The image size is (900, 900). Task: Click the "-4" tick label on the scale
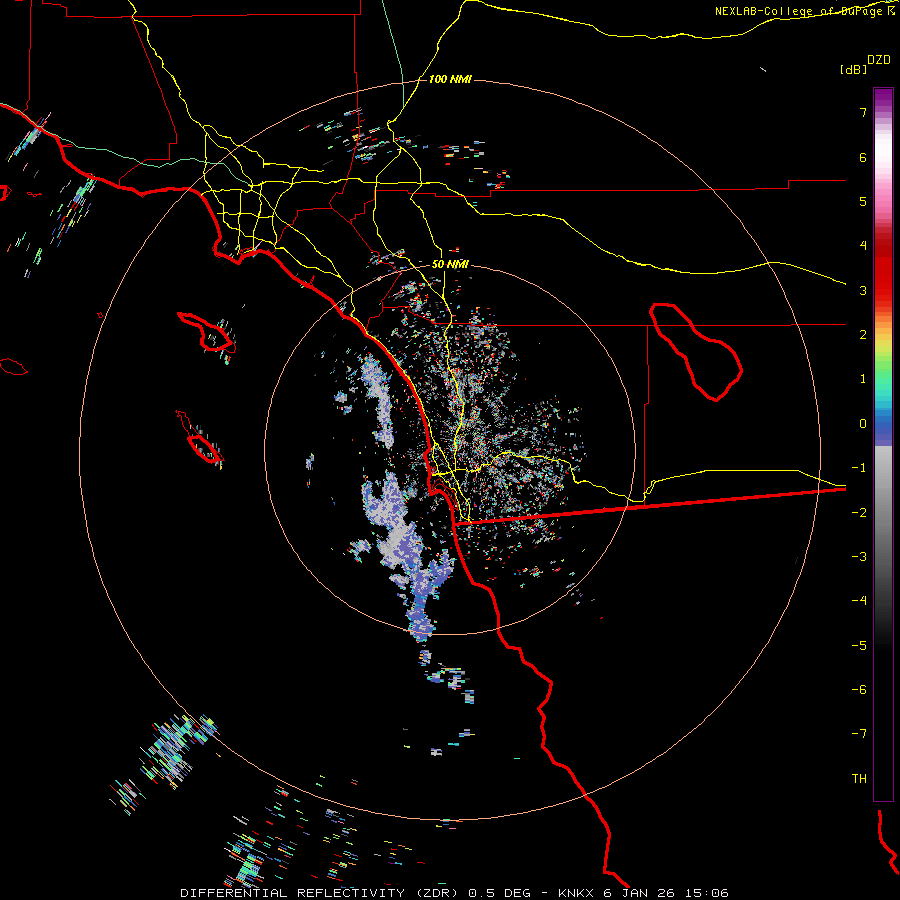[859, 601]
